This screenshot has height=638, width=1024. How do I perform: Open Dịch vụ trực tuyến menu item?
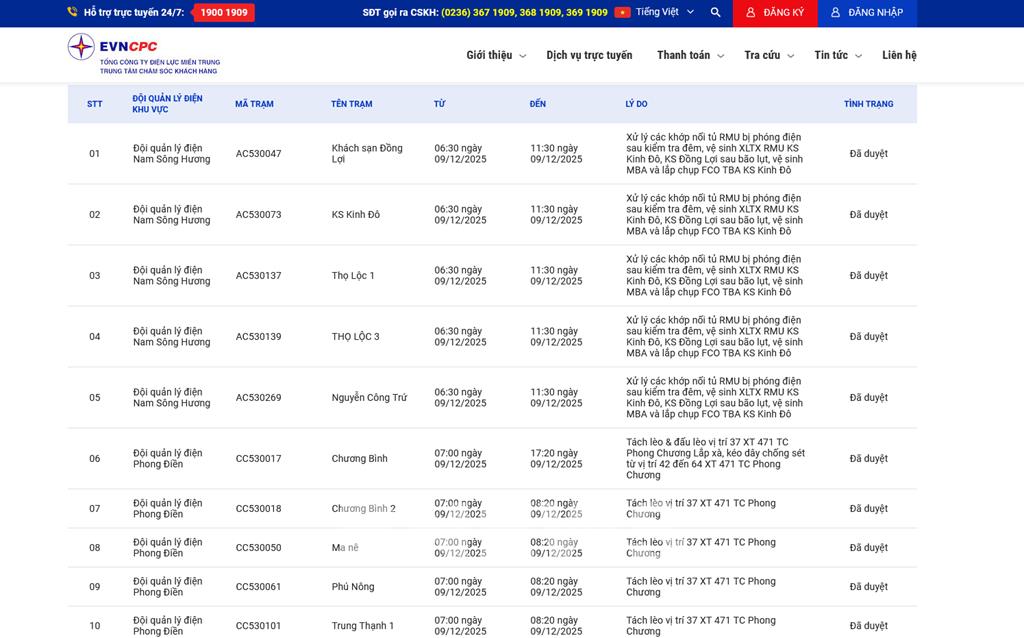point(589,55)
